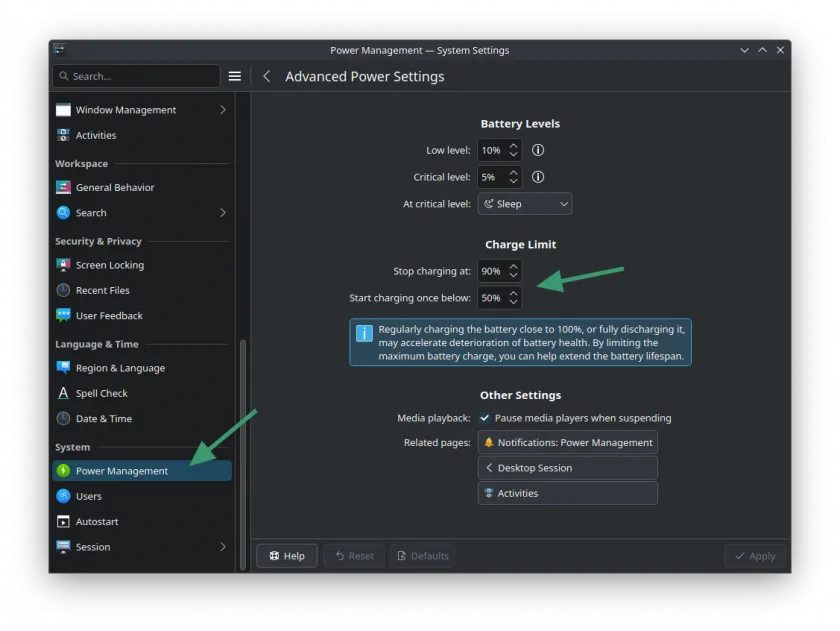
Task: Click the magnifier icon in the search field
Action: [64, 76]
